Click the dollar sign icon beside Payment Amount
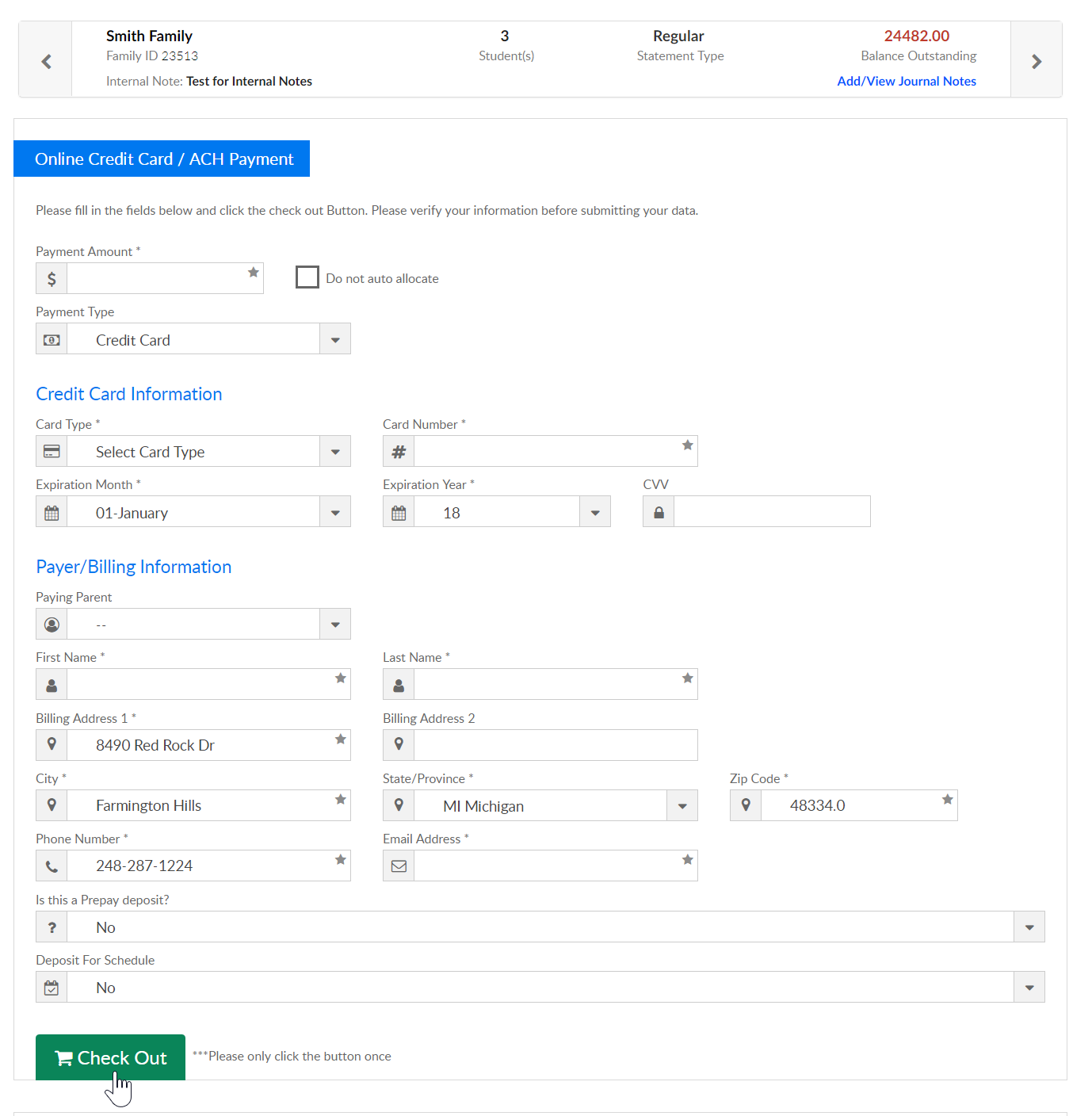This screenshot has height=1116, width=1092. (52, 279)
